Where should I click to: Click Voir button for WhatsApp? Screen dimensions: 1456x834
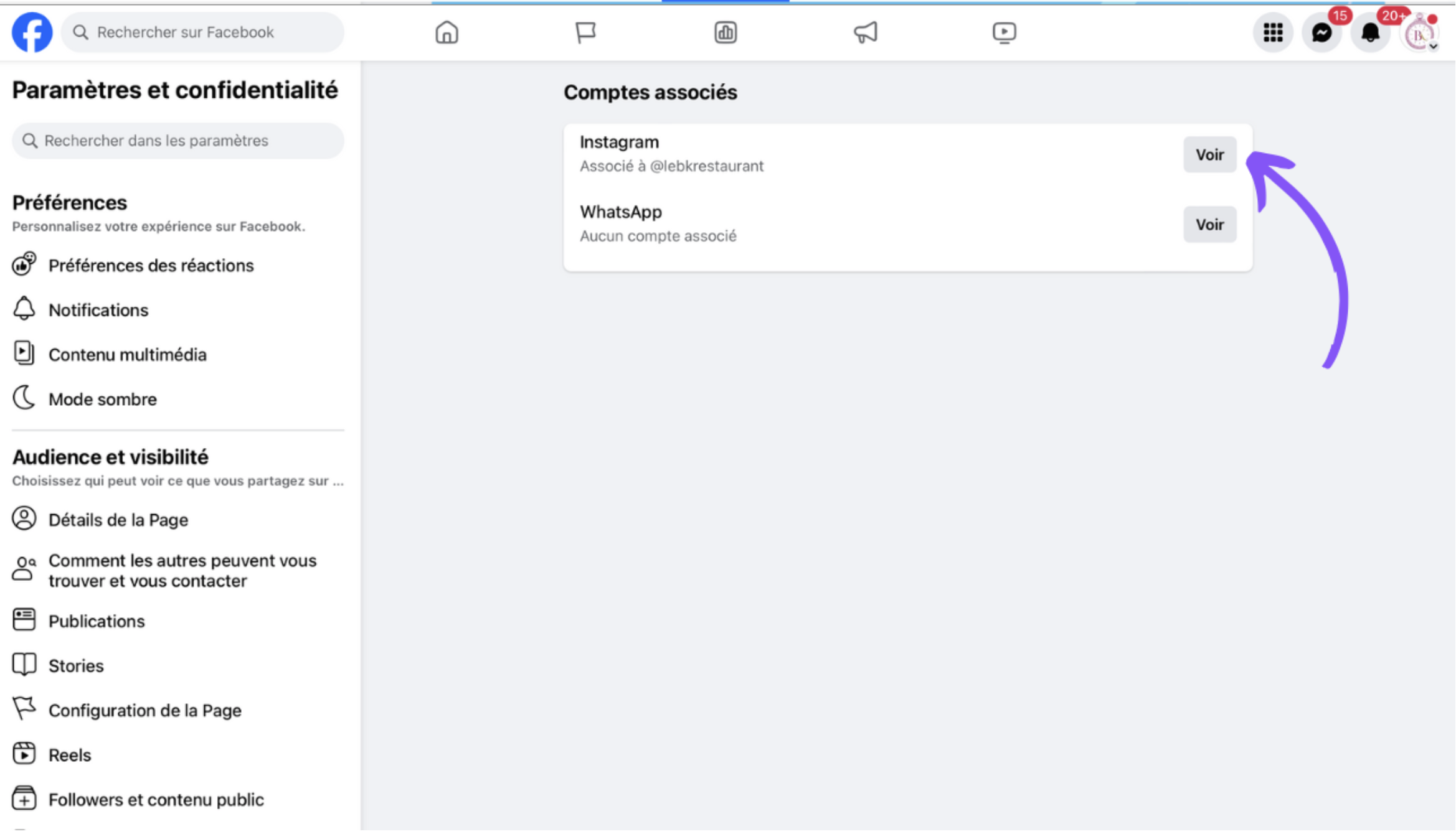(1209, 225)
